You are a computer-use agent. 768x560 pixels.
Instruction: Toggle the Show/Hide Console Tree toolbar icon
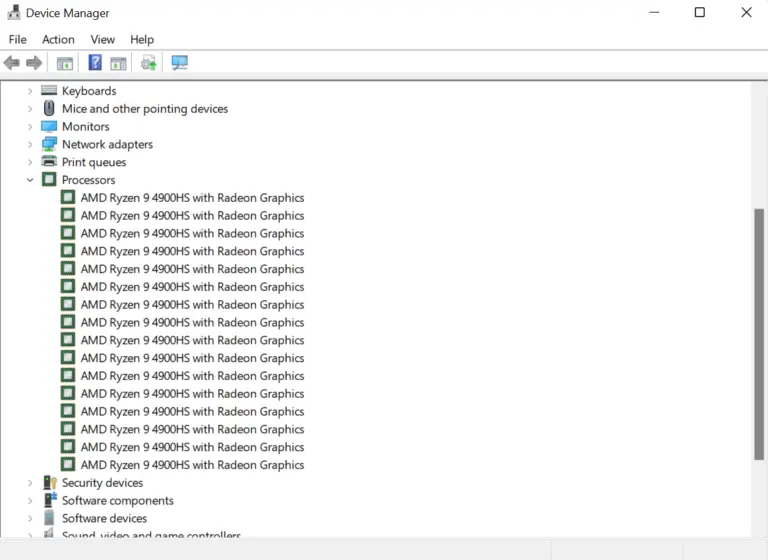[65, 63]
